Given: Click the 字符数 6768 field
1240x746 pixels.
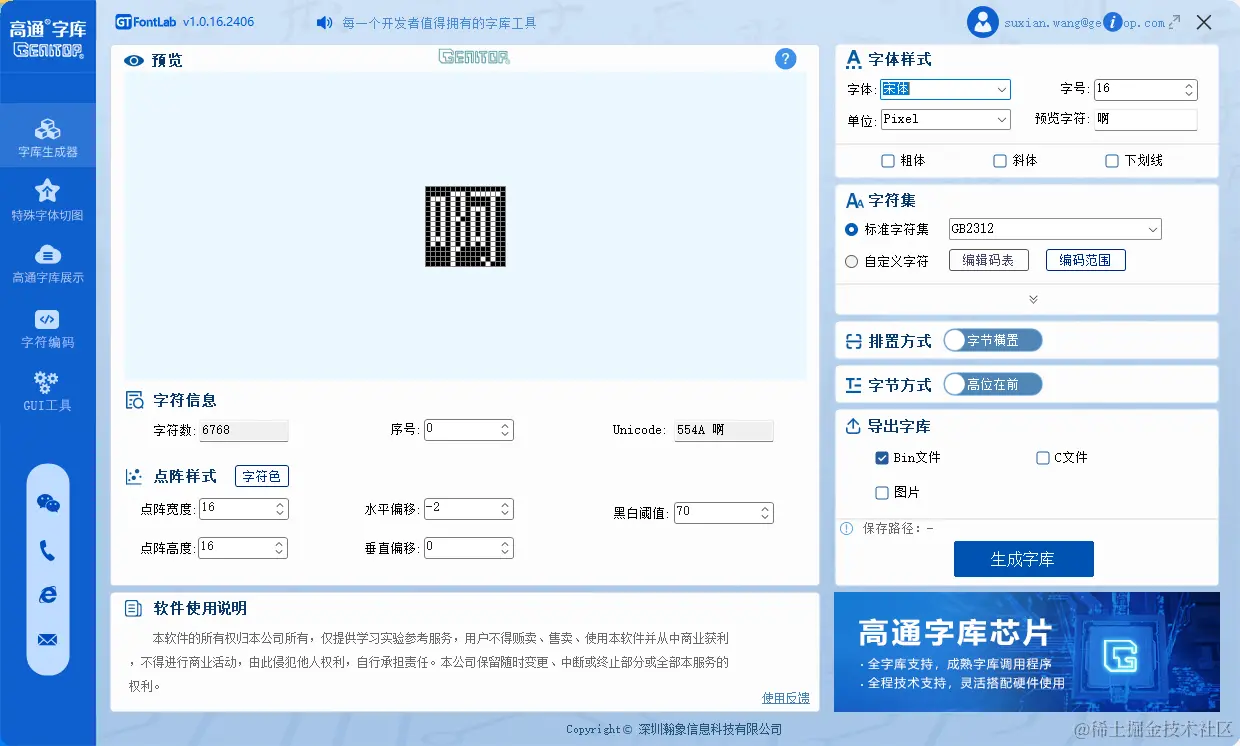Looking at the screenshot, I should click(244, 430).
